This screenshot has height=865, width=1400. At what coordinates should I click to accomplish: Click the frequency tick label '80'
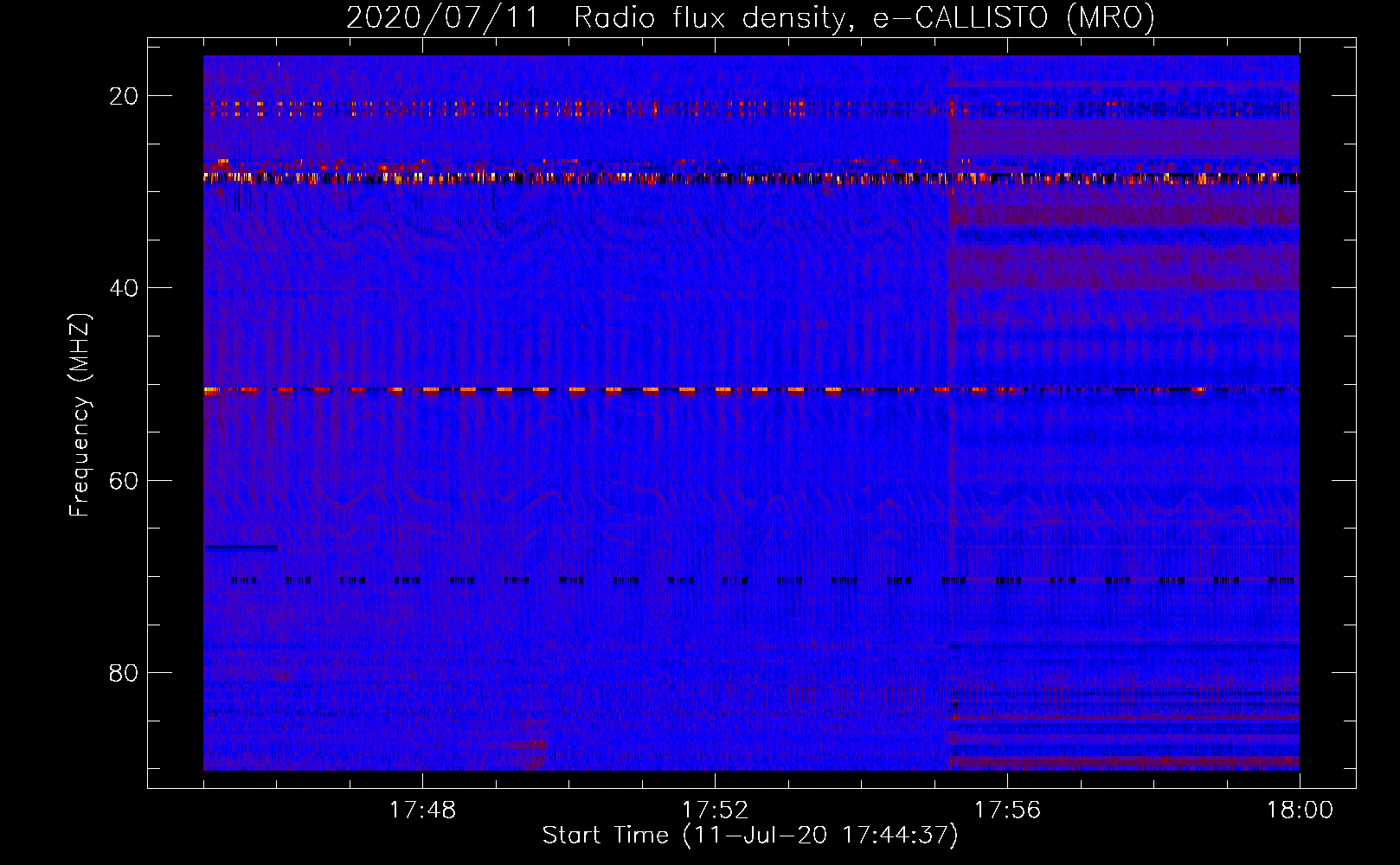(124, 672)
